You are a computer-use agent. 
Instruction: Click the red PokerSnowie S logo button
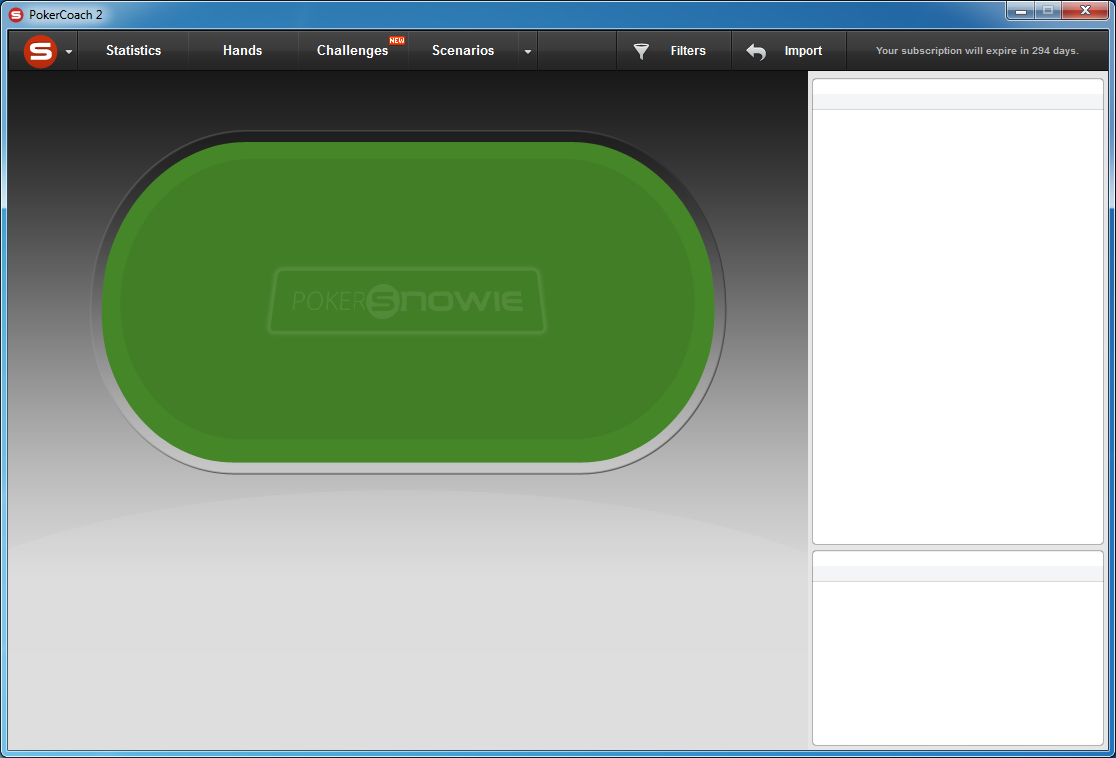[x=40, y=51]
